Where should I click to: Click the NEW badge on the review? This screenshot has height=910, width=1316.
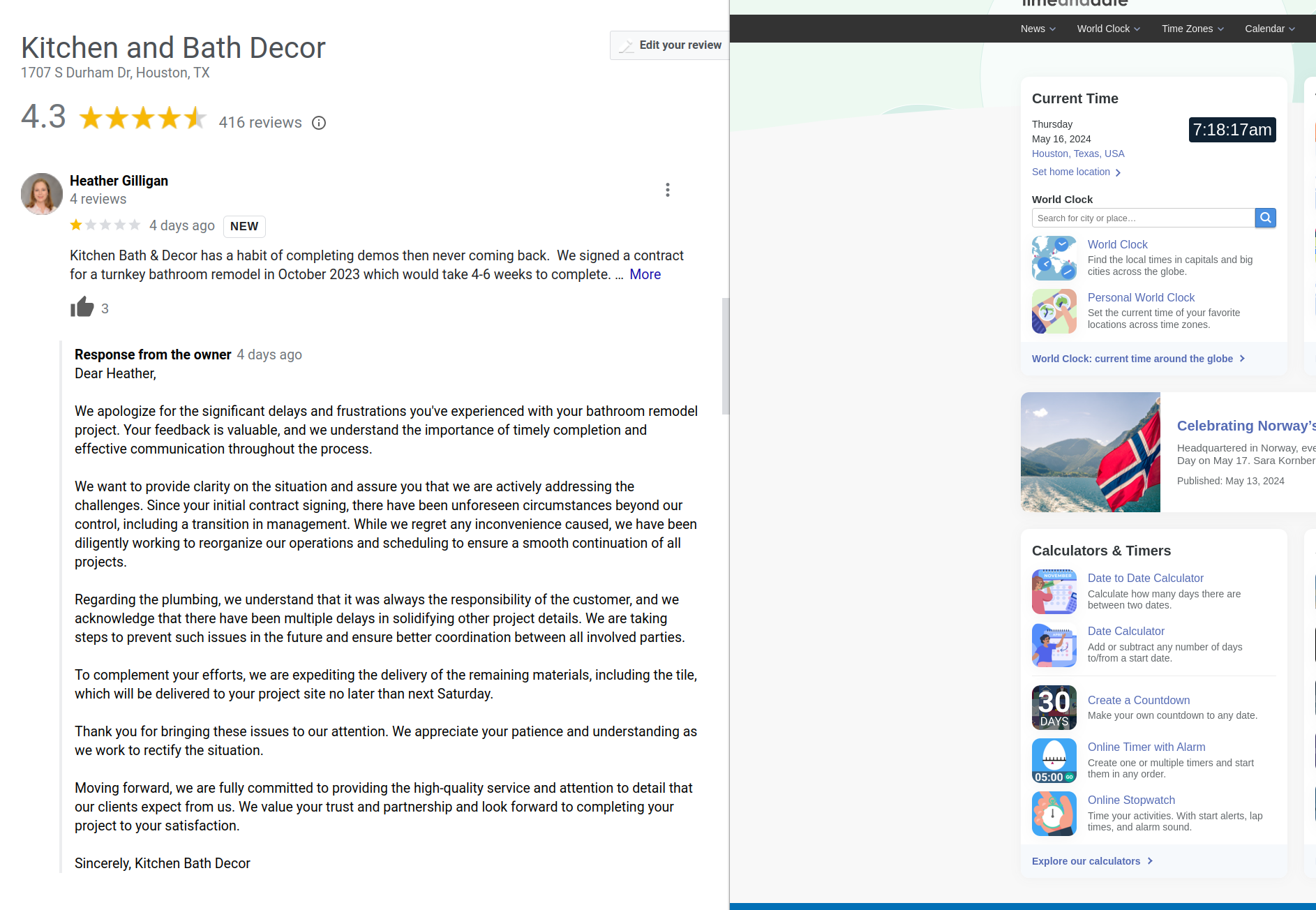pyautogui.click(x=244, y=226)
